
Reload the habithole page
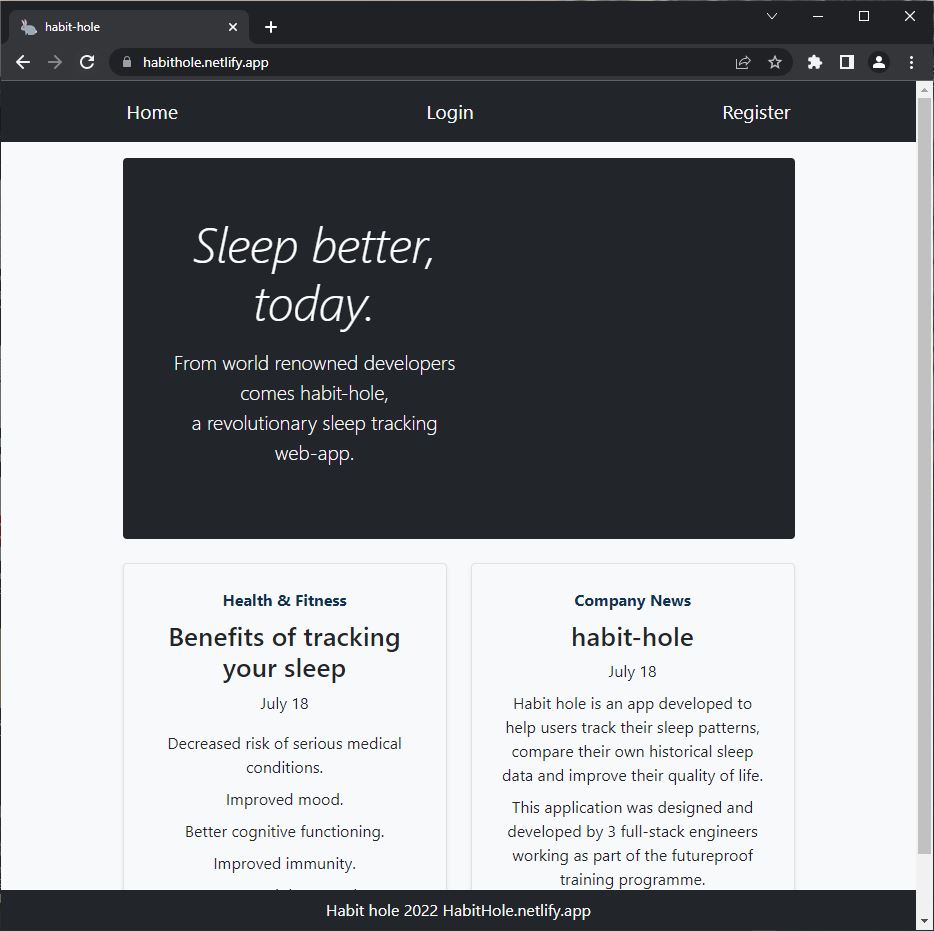(x=87, y=62)
